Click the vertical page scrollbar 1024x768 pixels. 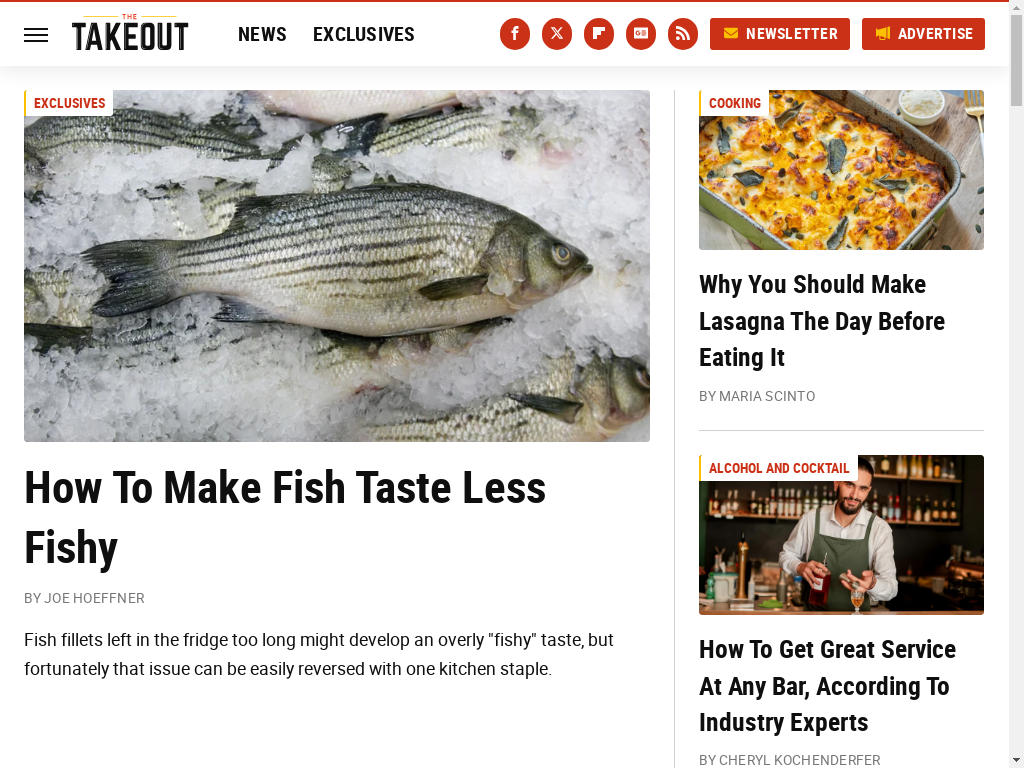[x=1016, y=384]
